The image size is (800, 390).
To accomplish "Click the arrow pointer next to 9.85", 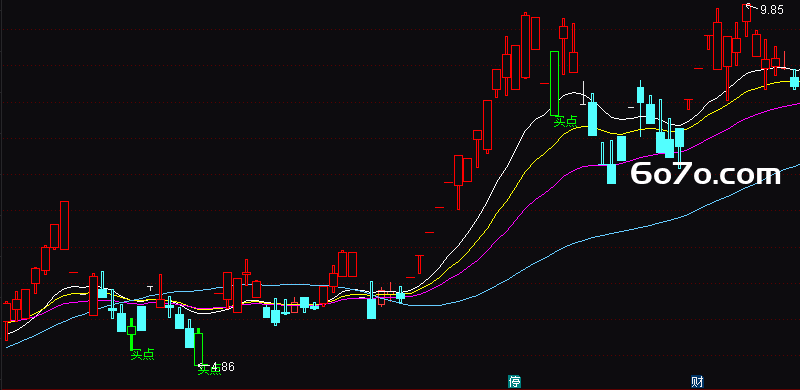I will click(x=753, y=7).
